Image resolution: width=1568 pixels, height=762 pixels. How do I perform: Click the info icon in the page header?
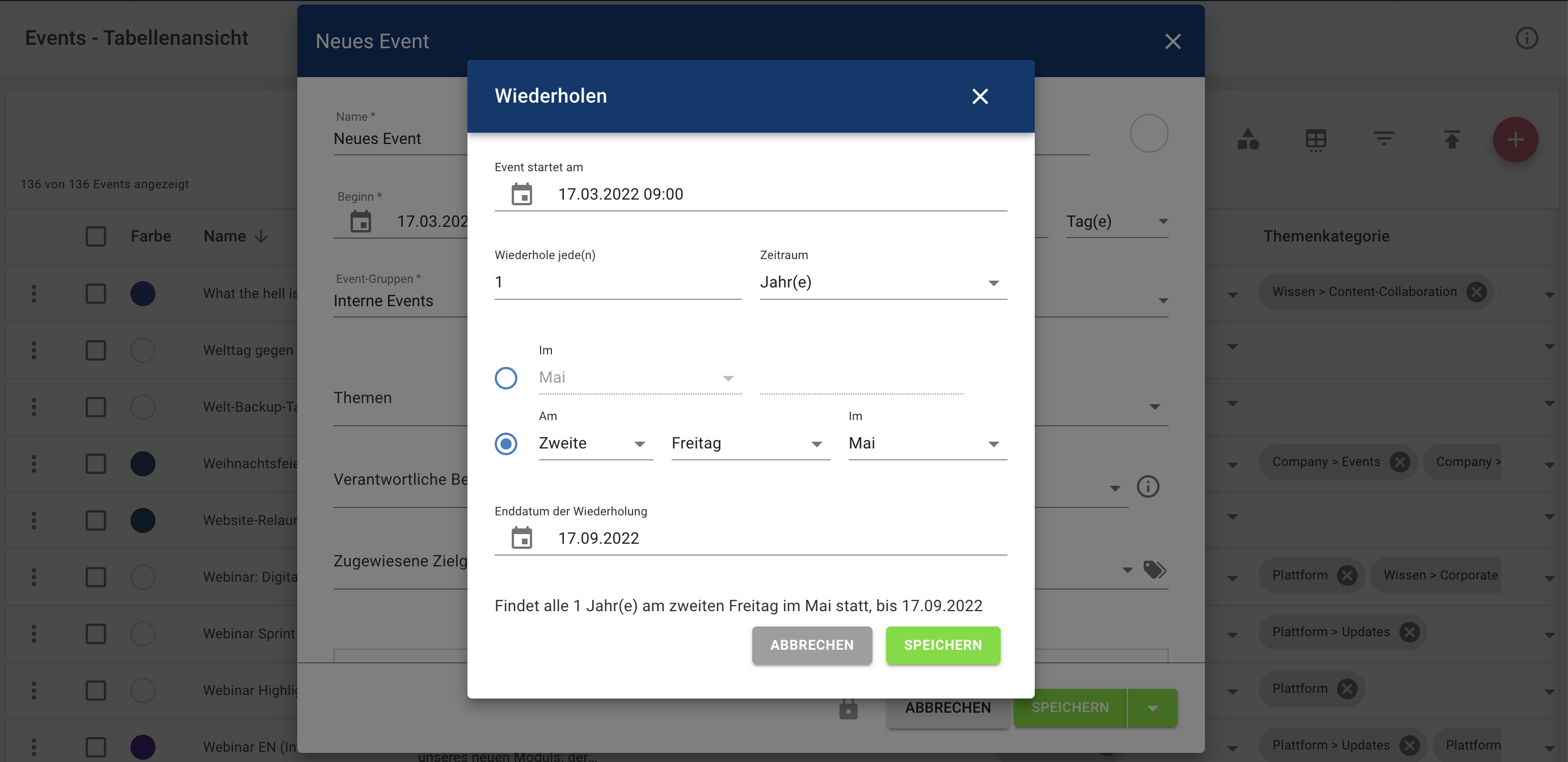coord(1526,39)
